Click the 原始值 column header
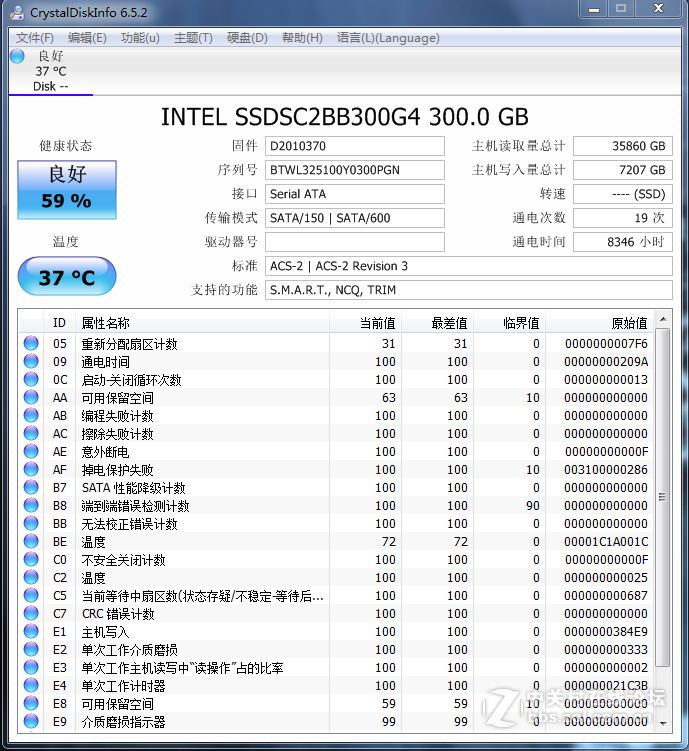689x751 pixels. 600,323
